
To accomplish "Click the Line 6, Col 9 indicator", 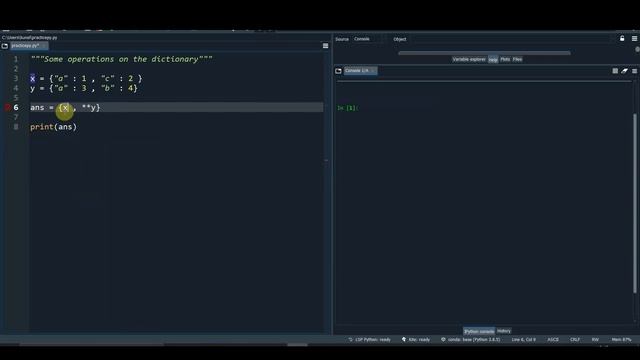I will click(x=523, y=340).
